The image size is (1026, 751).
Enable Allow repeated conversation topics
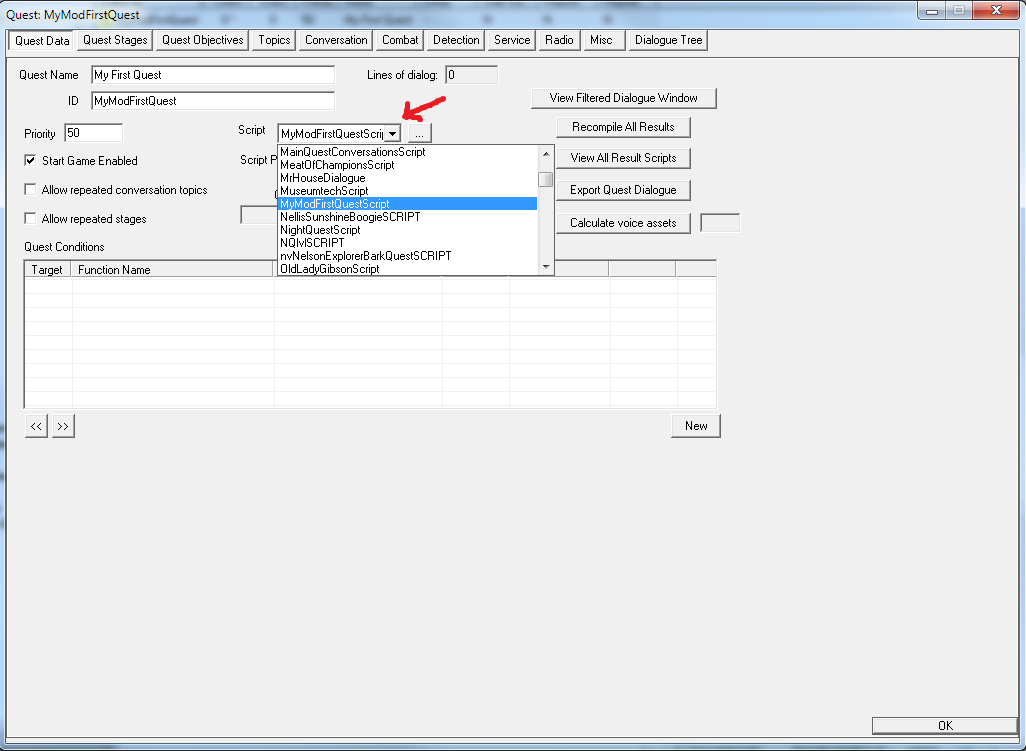pos(29,190)
